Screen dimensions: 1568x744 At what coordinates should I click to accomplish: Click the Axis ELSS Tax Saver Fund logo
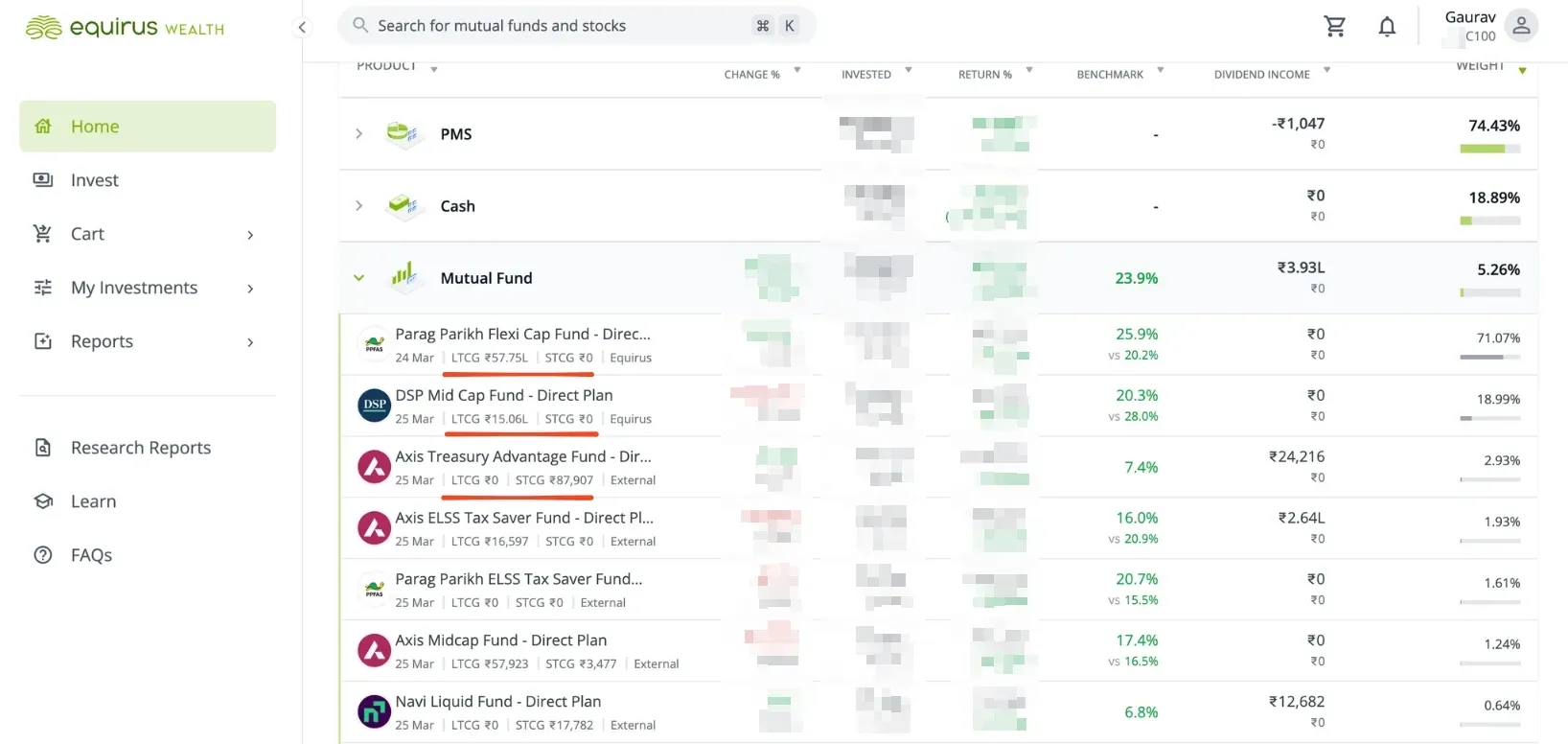pyautogui.click(x=374, y=527)
